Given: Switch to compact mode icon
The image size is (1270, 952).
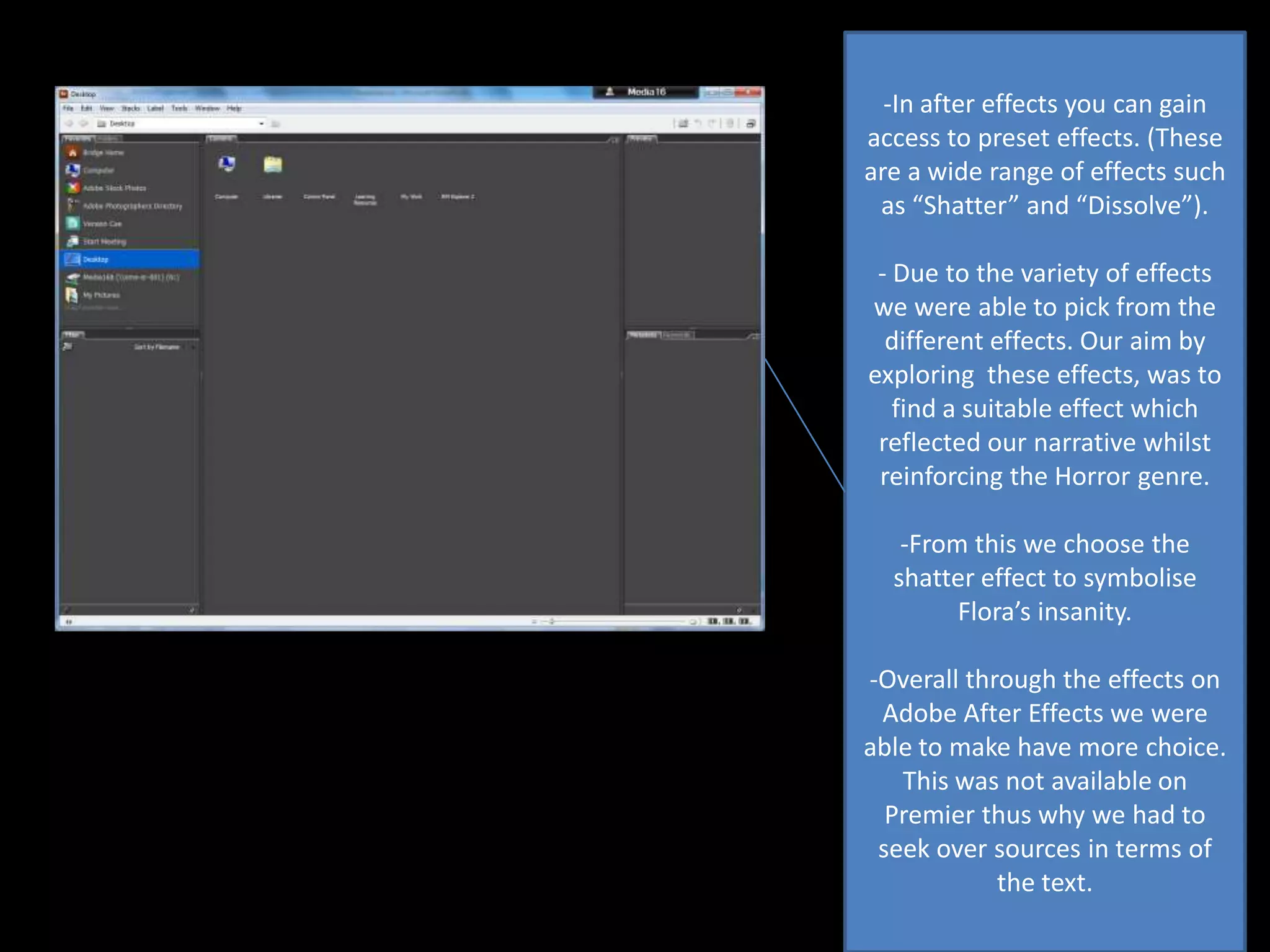Looking at the screenshot, I should [x=750, y=123].
